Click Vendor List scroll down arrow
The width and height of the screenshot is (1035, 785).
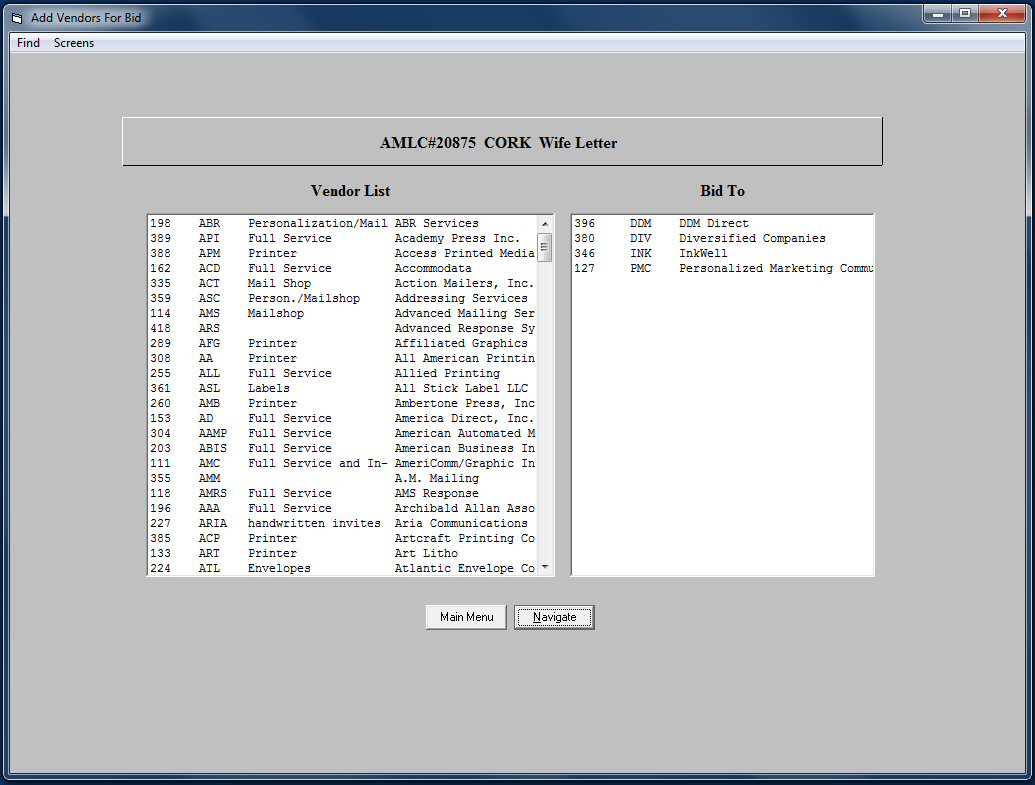point(545,567)
